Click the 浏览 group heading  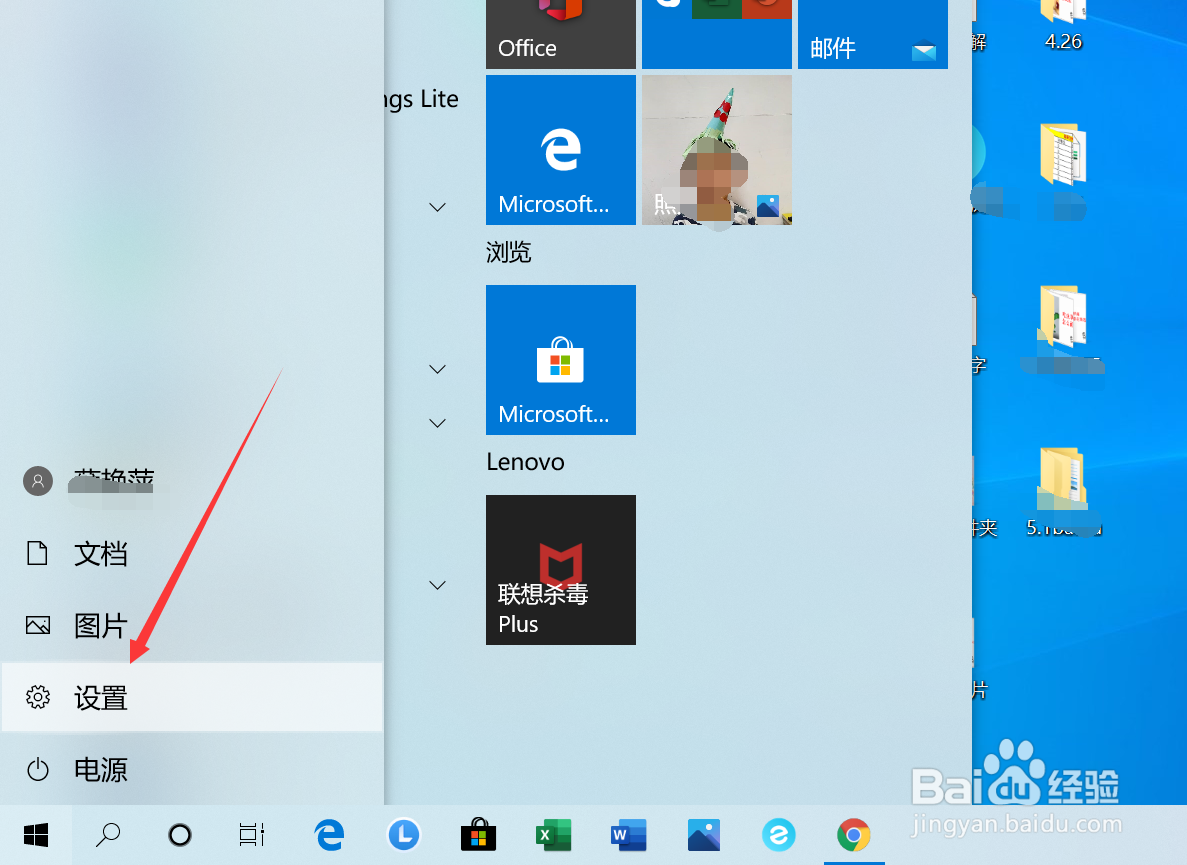click(509, 252)
